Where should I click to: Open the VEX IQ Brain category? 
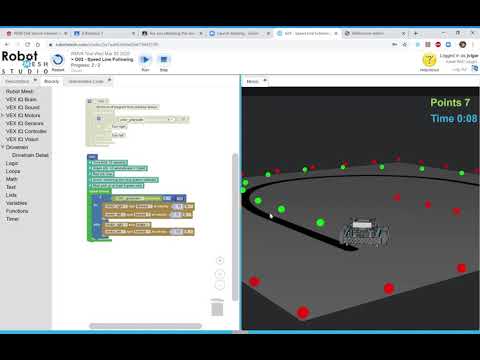point(21,99)
